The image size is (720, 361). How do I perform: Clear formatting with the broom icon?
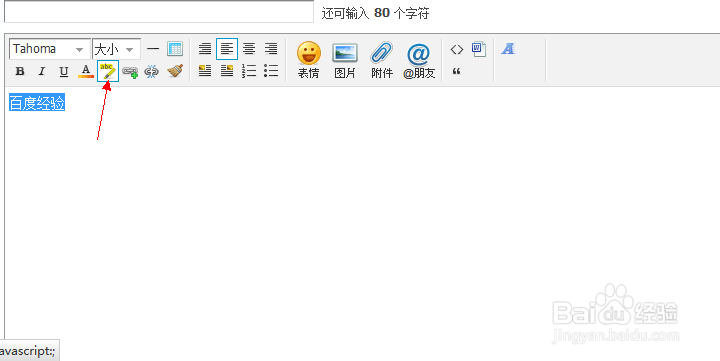pos(175,71)
